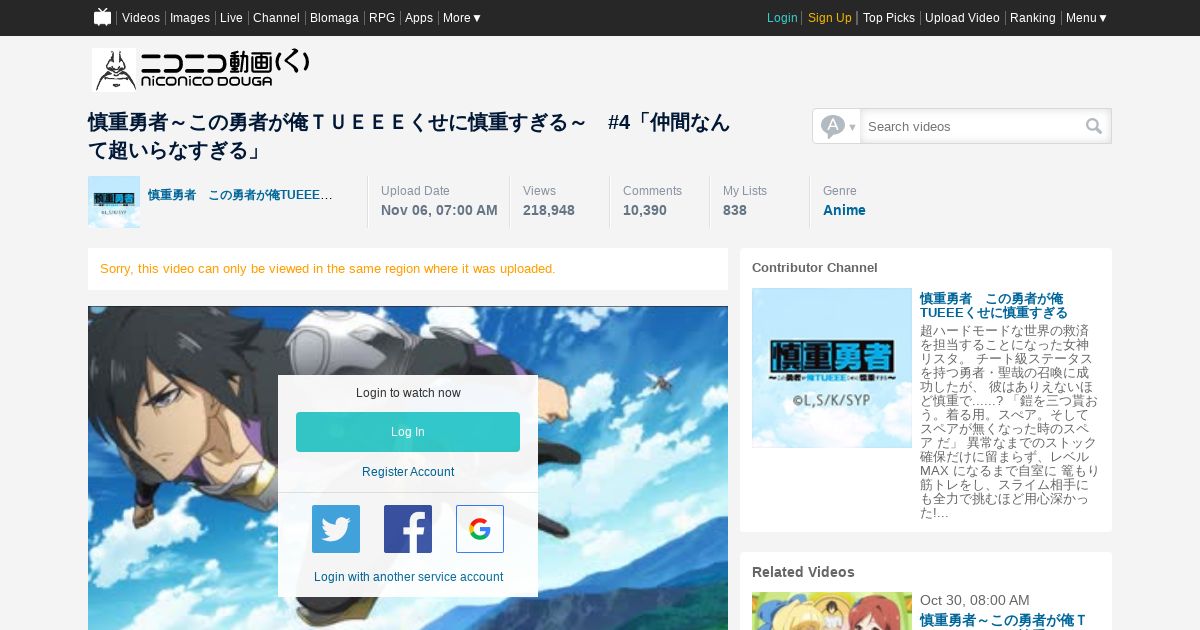Open the Apps menu item
Viewport: 1200px width, 630px height.
pos(419,18)
